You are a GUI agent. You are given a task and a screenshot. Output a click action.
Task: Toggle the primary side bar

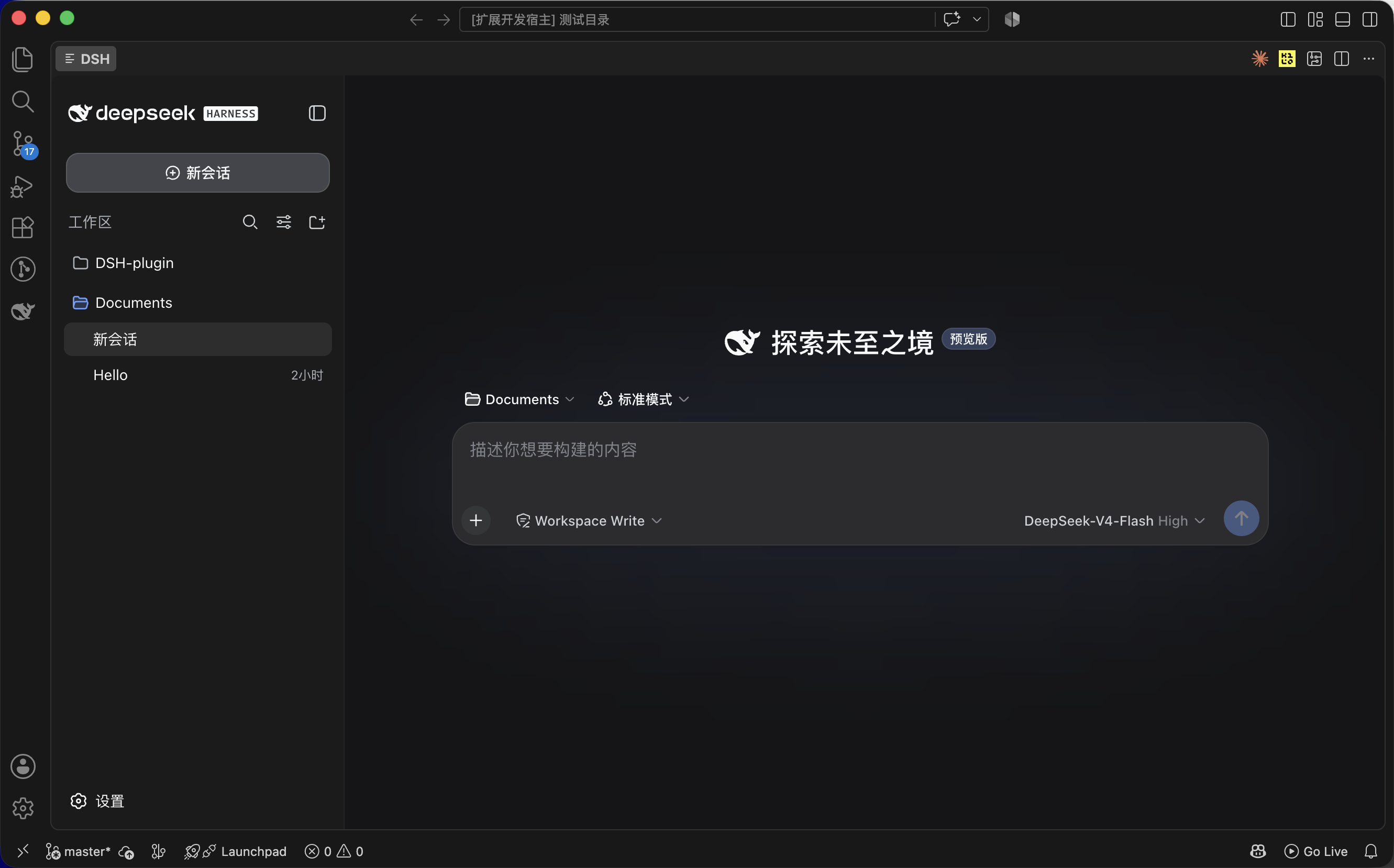tap(1288, 19)
